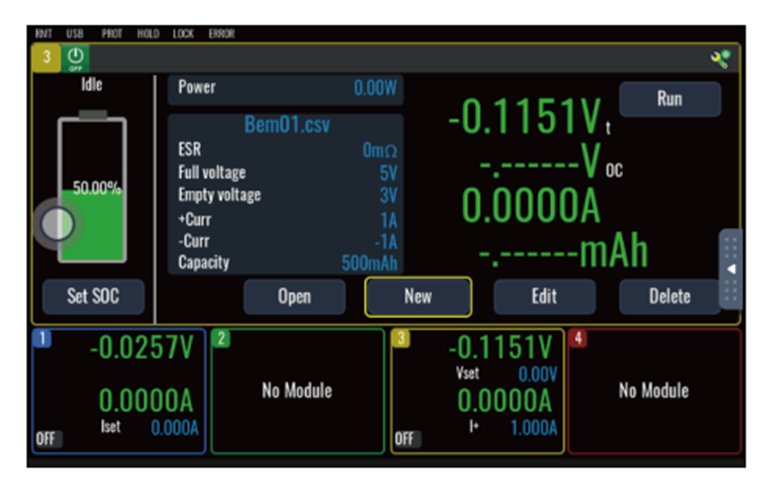Tap Open to load a file
Image resolution: width=771 pixels, height=496 pixels.
(294, 296)
